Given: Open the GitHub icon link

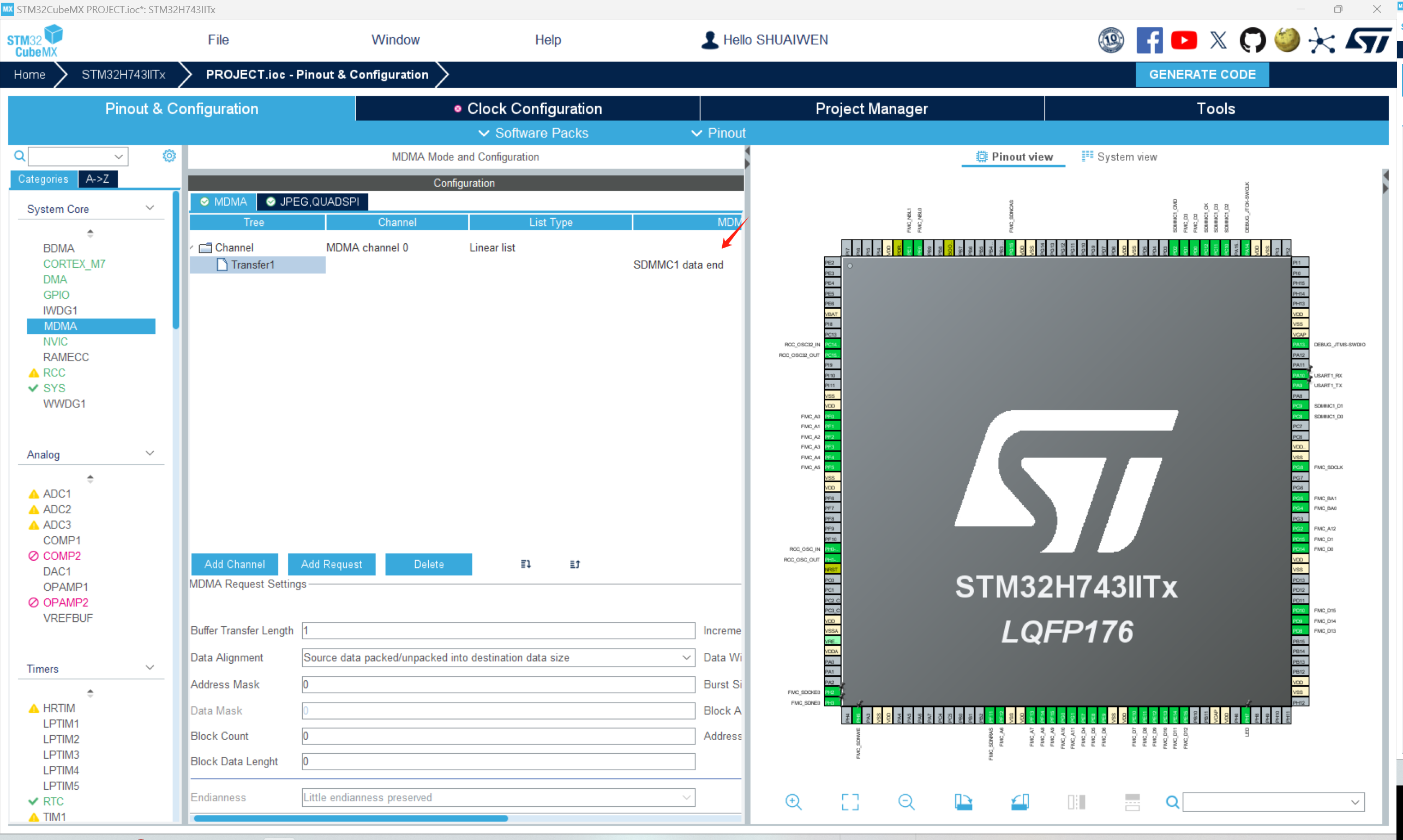Looking at the screenshot, I should click(1252, 40).
